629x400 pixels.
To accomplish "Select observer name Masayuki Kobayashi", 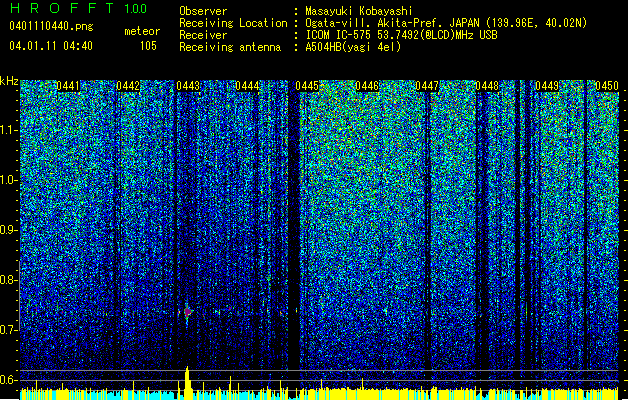I will click(x=359, y=11).
